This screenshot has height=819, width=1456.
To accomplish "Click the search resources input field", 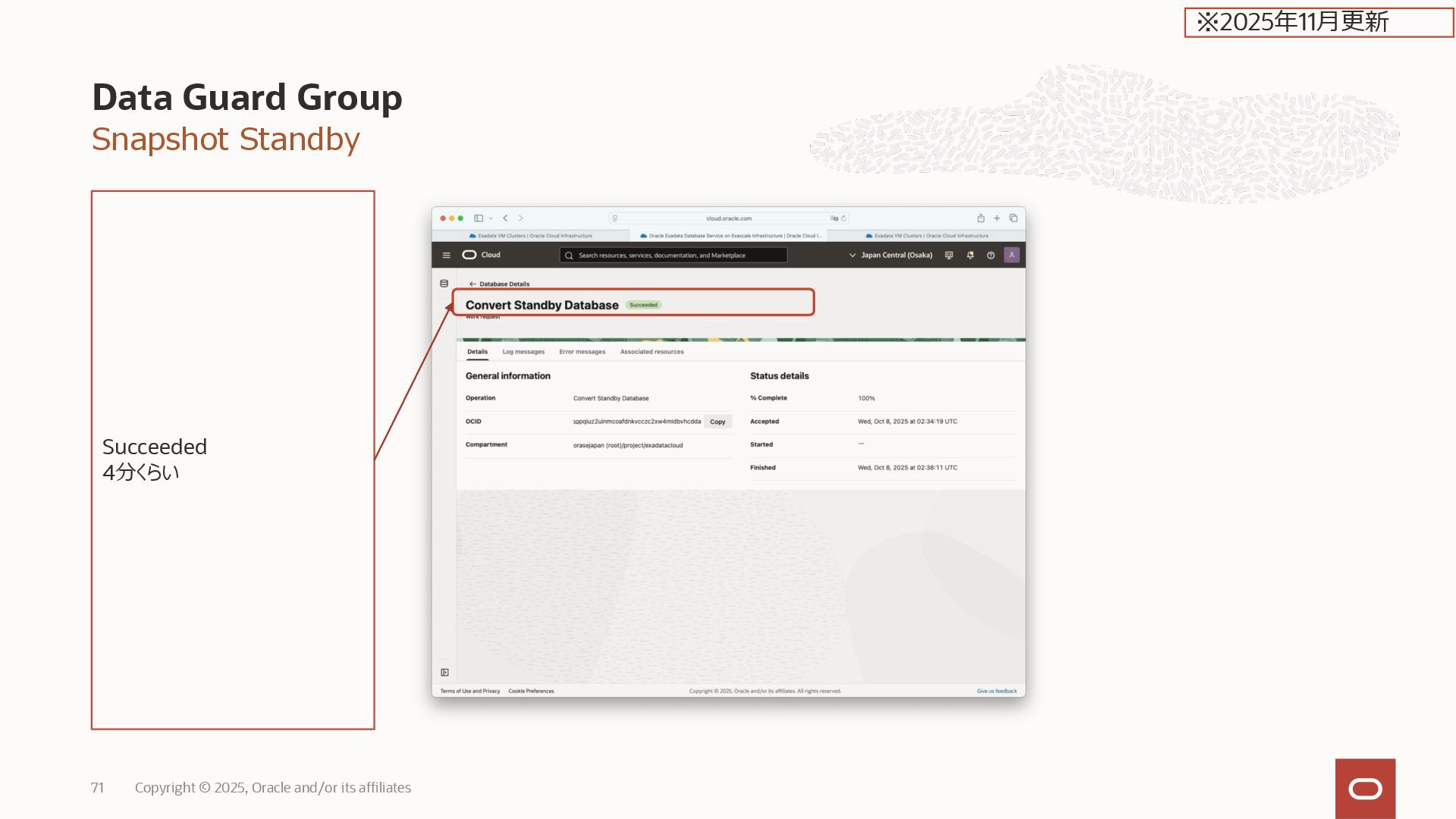I will 673,256.
